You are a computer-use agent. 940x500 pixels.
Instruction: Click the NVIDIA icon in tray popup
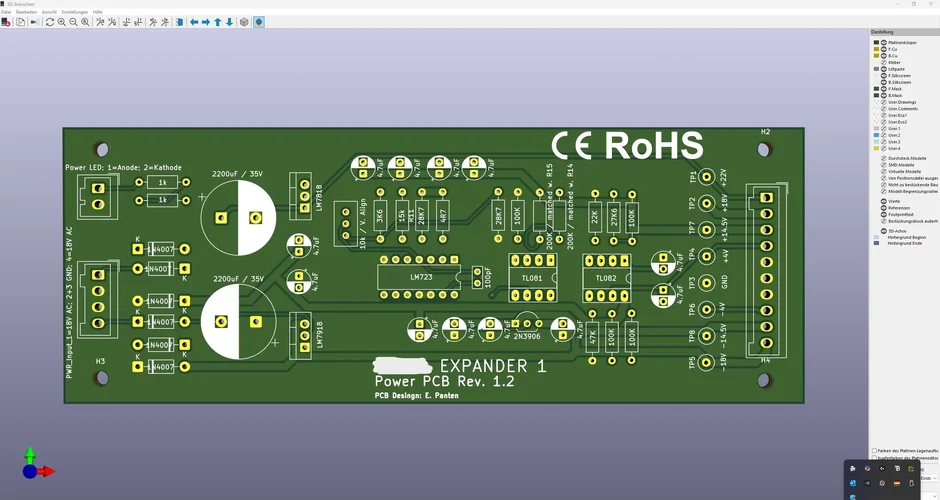click(867, 483)
